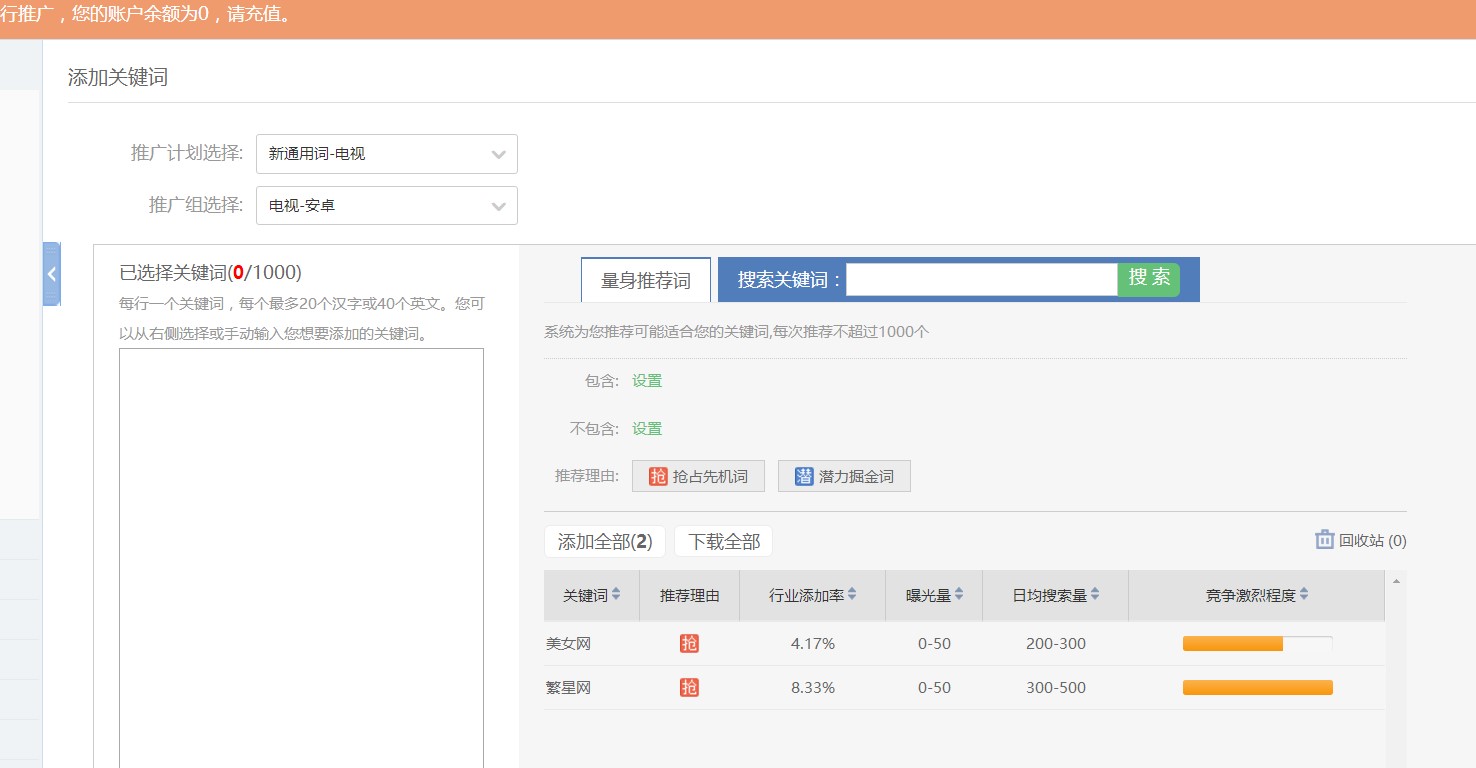Collapse the left sidebar with arrow handle

(52, 274)
